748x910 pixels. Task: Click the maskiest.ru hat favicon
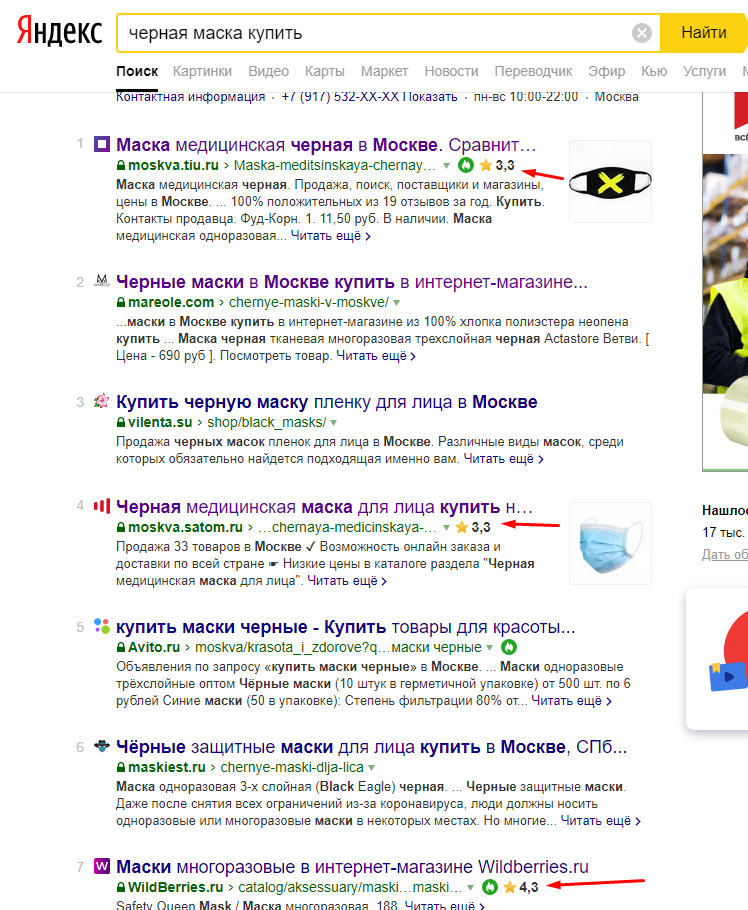point(101,747)
